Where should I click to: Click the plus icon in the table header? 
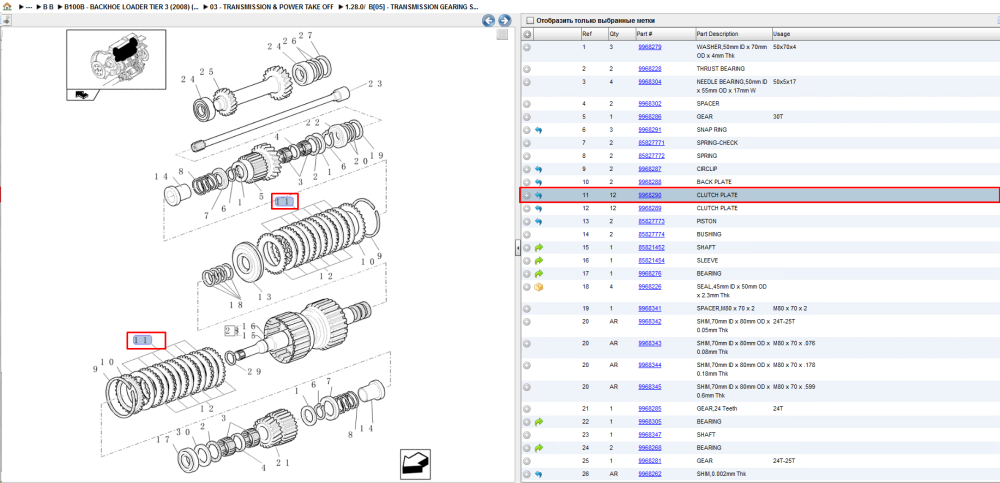(527, 34)
